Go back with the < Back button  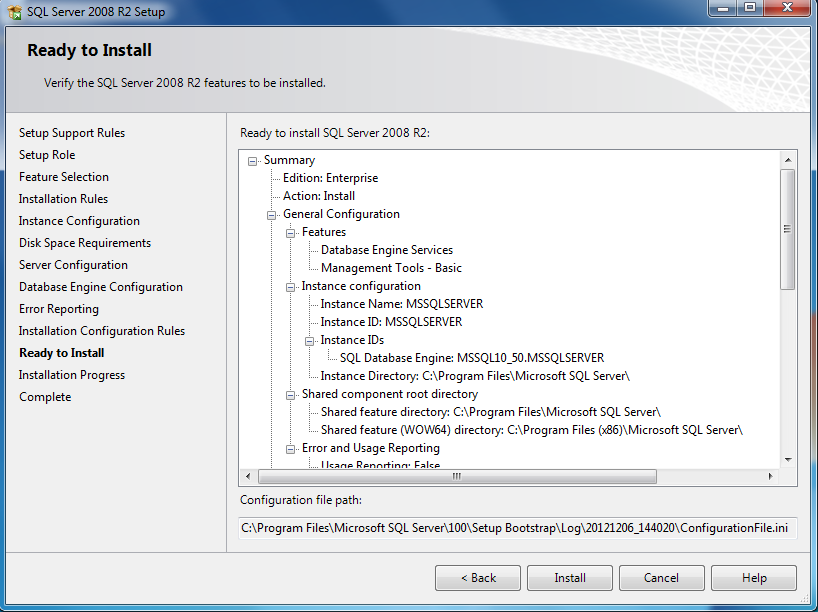pyautogui.click(x=478, y=578)
